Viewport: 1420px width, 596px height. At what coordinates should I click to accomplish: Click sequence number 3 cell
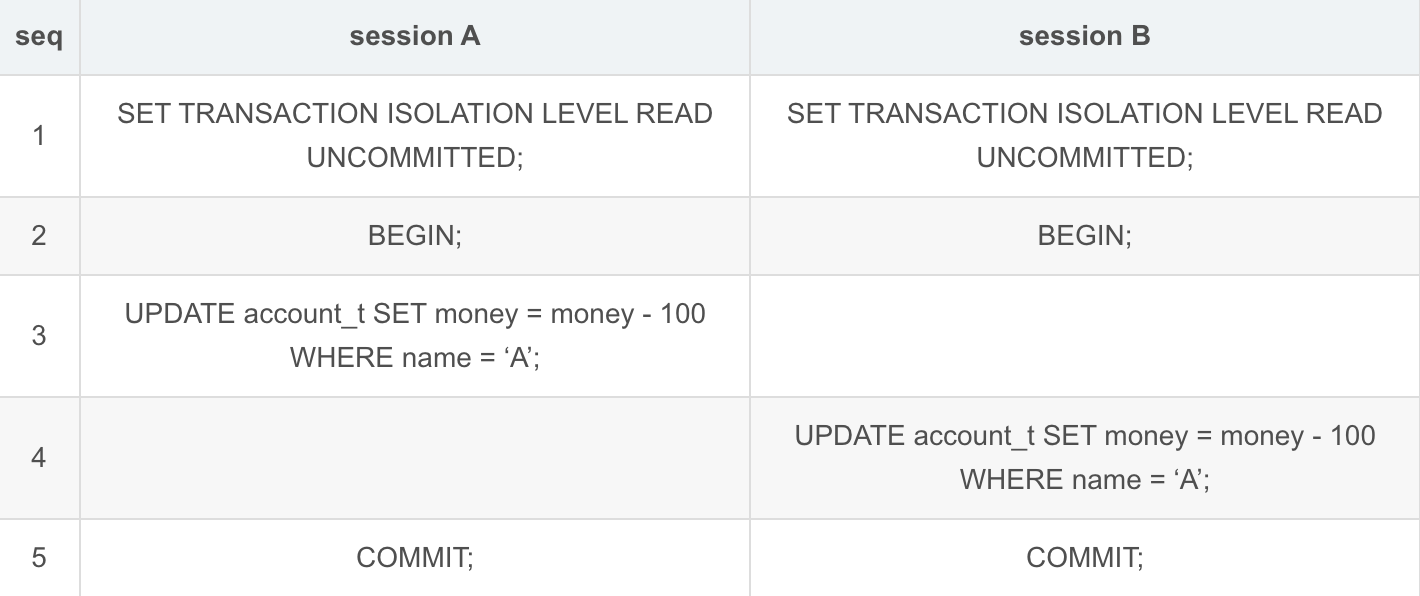coord(39,336)
